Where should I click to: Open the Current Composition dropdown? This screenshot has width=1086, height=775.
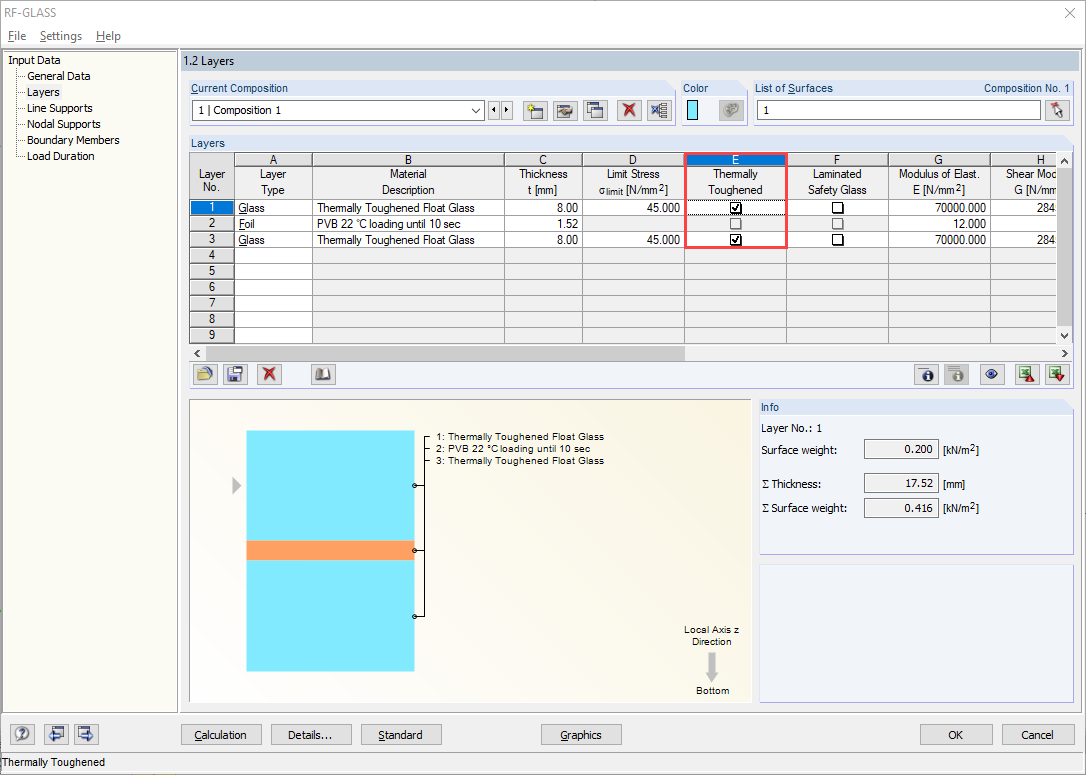pyautogui.click(x=476, y=110)
